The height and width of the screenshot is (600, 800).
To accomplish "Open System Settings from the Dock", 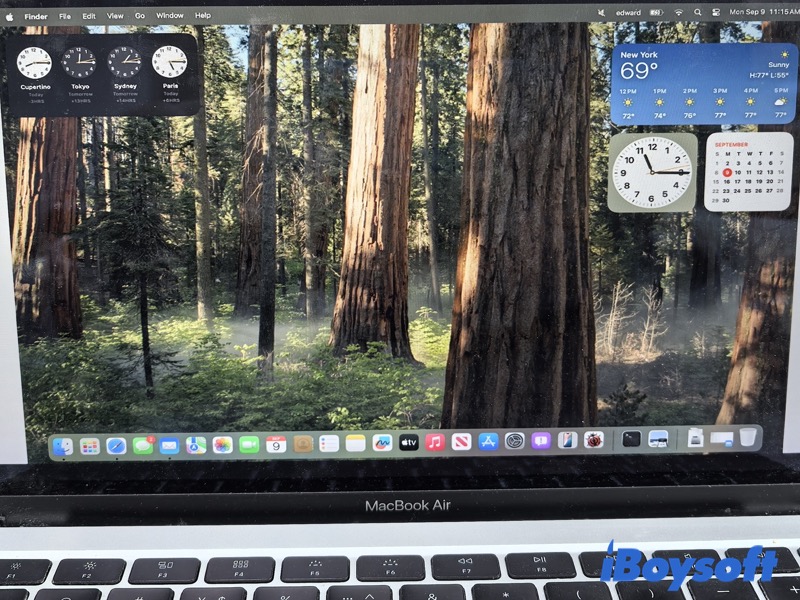I will (514, 440).
